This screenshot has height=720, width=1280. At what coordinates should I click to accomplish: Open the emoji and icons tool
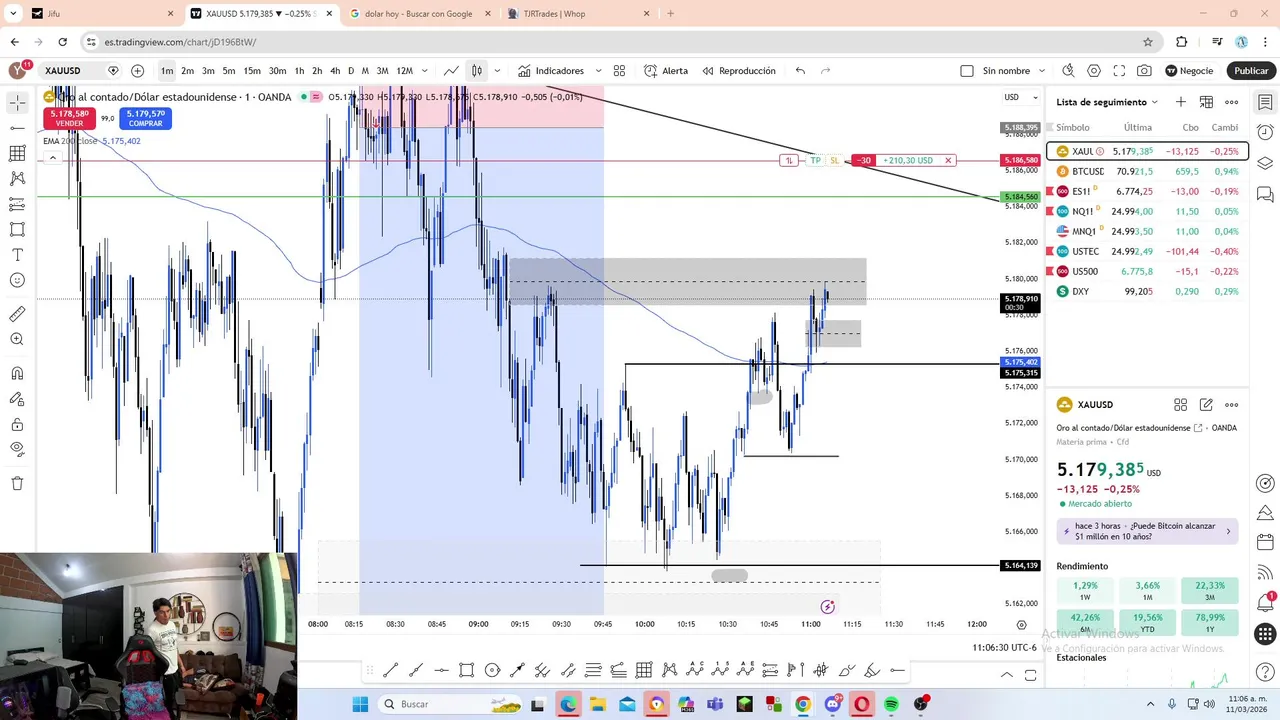17,280
